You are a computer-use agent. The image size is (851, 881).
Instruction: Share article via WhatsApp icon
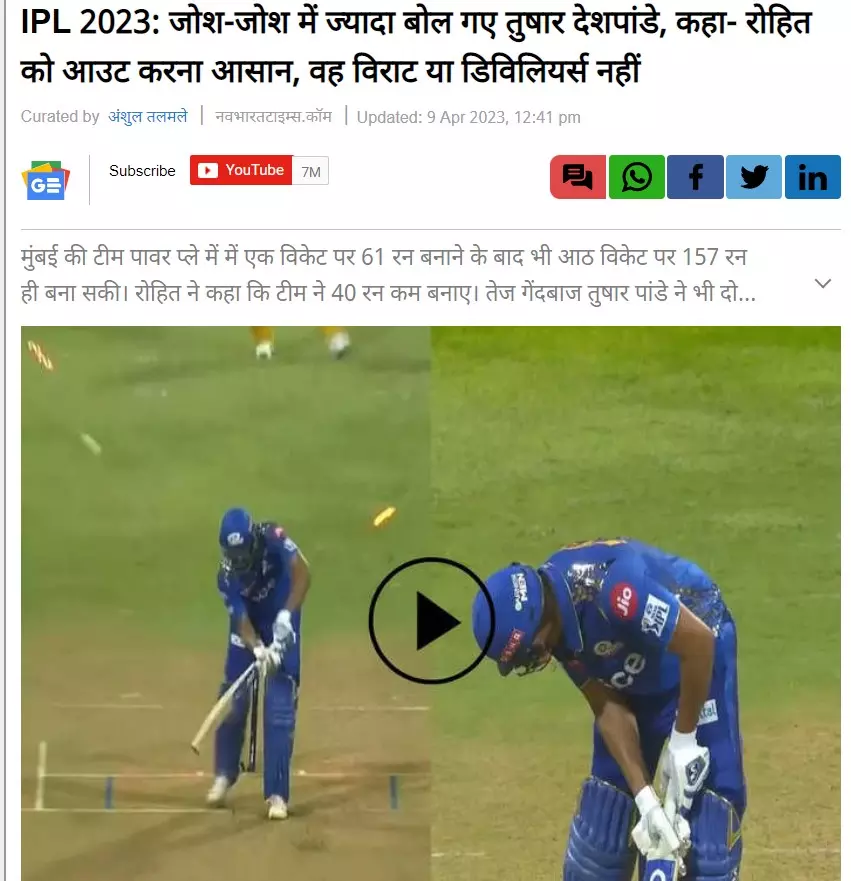pyautogui.click(x=636, y=177)
